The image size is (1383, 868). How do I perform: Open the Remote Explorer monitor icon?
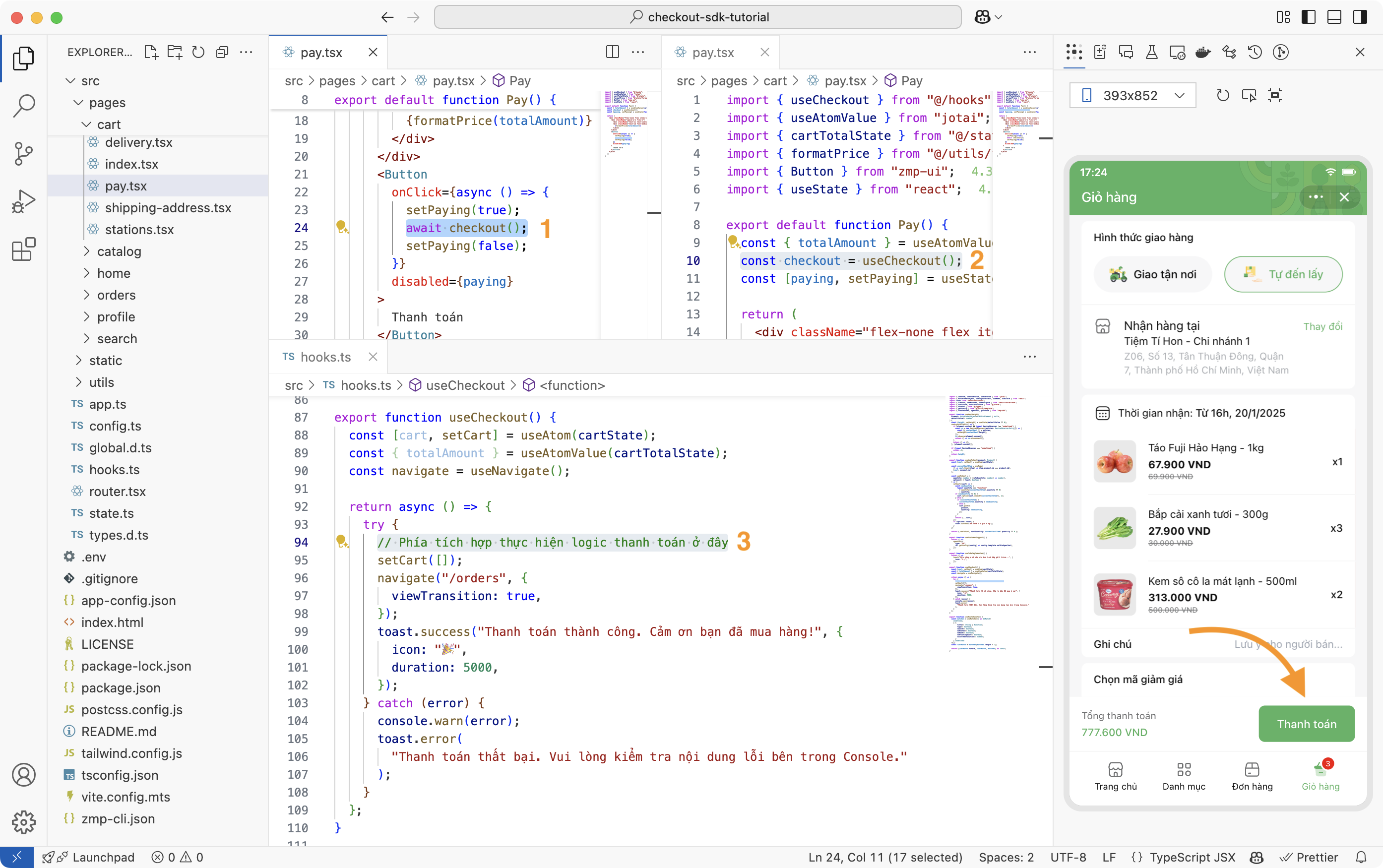pos(1178,52)
